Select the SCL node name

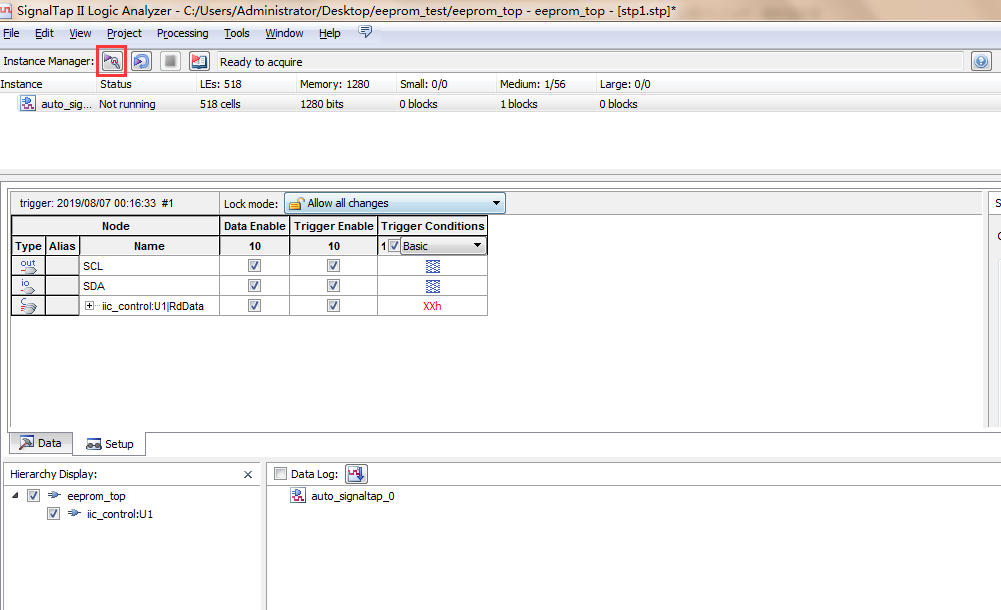pos(93,266)
